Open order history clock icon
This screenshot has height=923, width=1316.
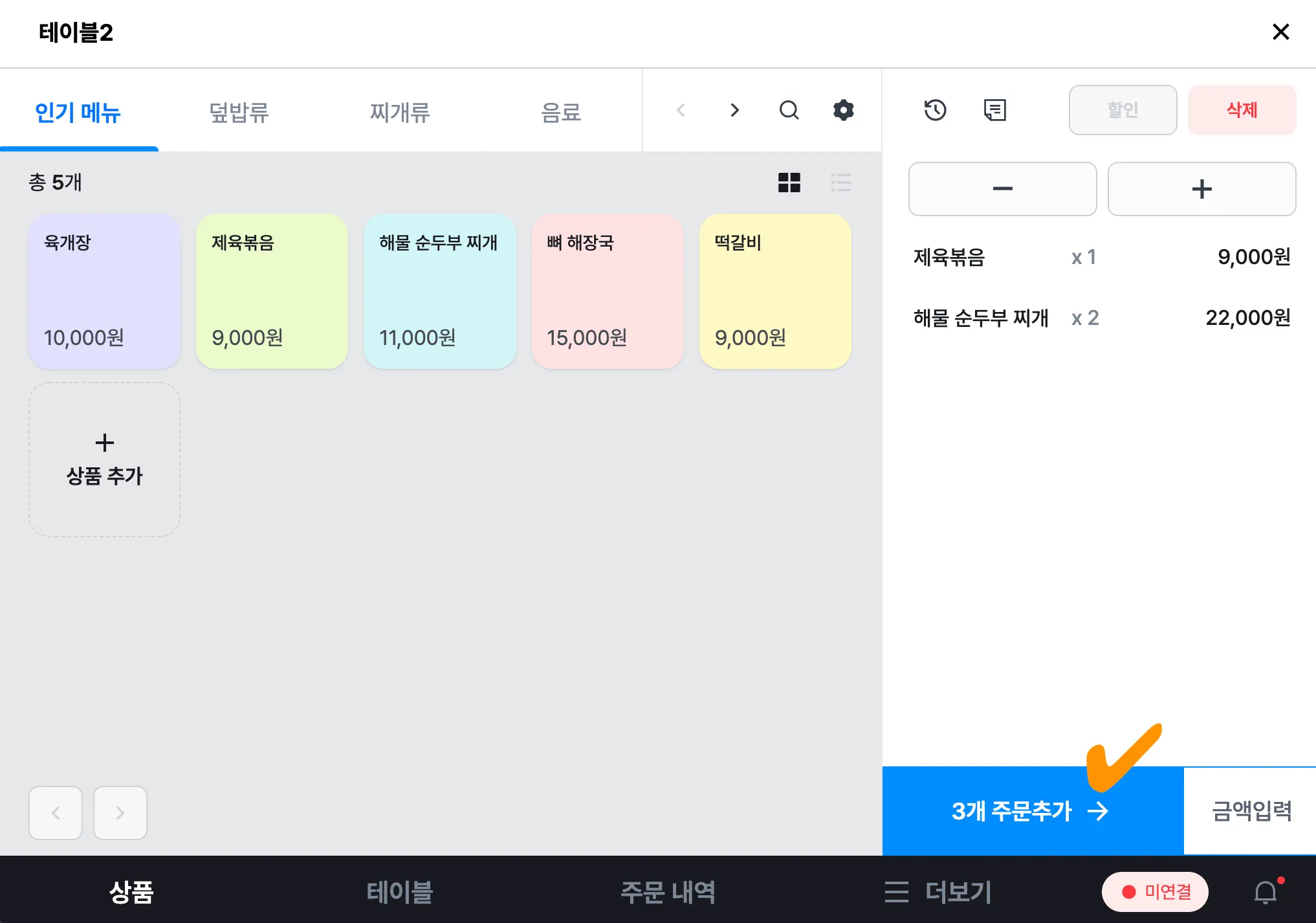click(x=935, y=110)
